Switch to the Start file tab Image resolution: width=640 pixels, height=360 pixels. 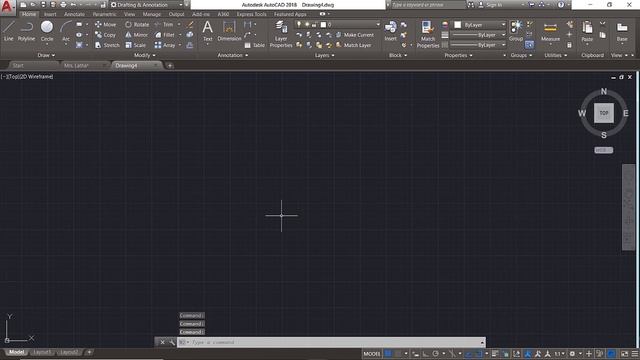point(18,65)
